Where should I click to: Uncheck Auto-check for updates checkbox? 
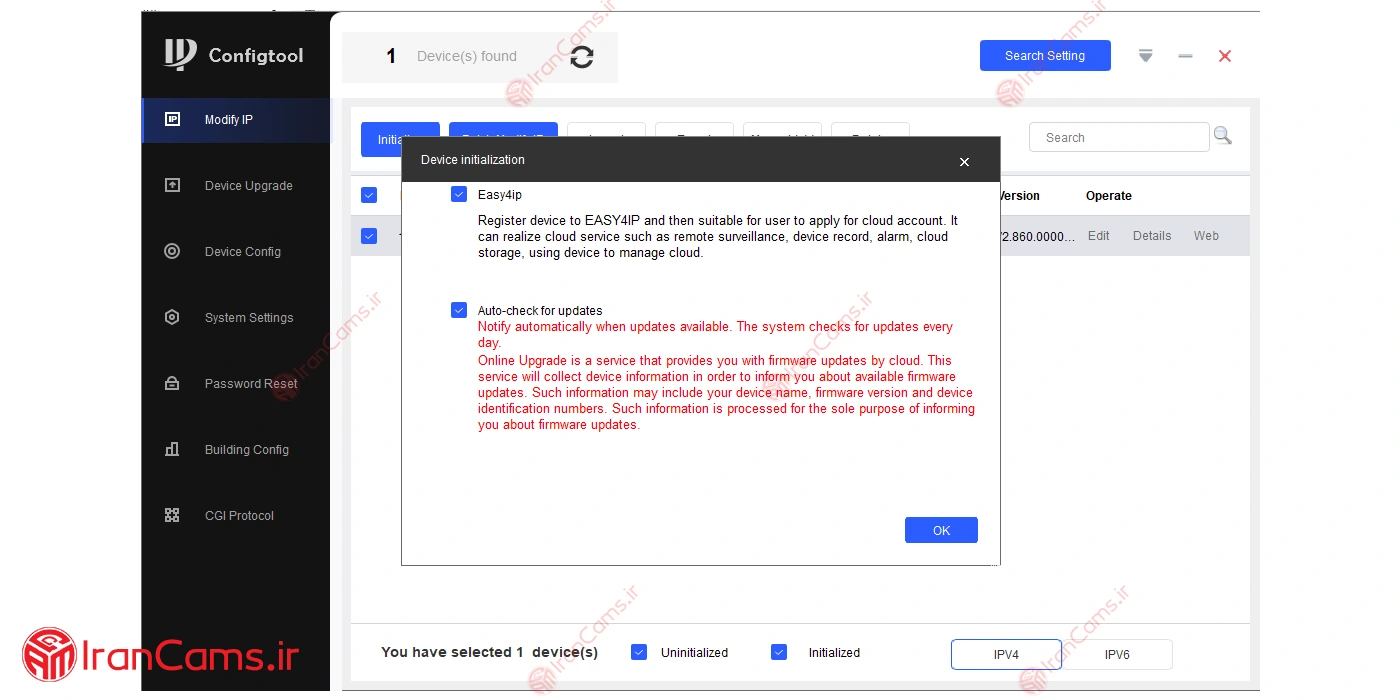(459, 310)
